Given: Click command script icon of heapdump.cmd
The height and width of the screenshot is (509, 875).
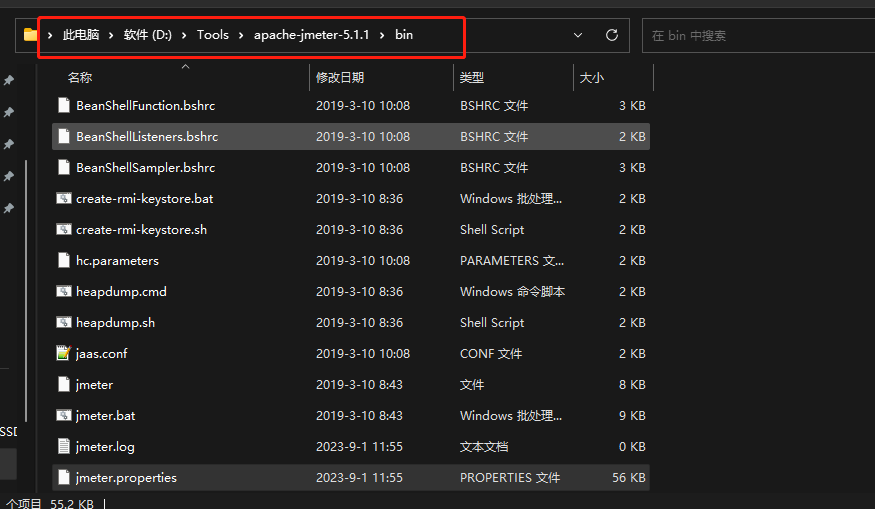Looking at the screenshot, I should pyautogui.click(x=64, y=291).
